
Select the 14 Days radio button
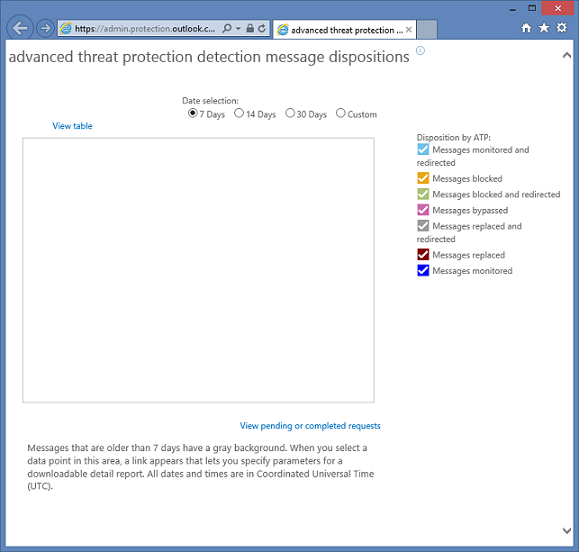(x=239, y=113)
